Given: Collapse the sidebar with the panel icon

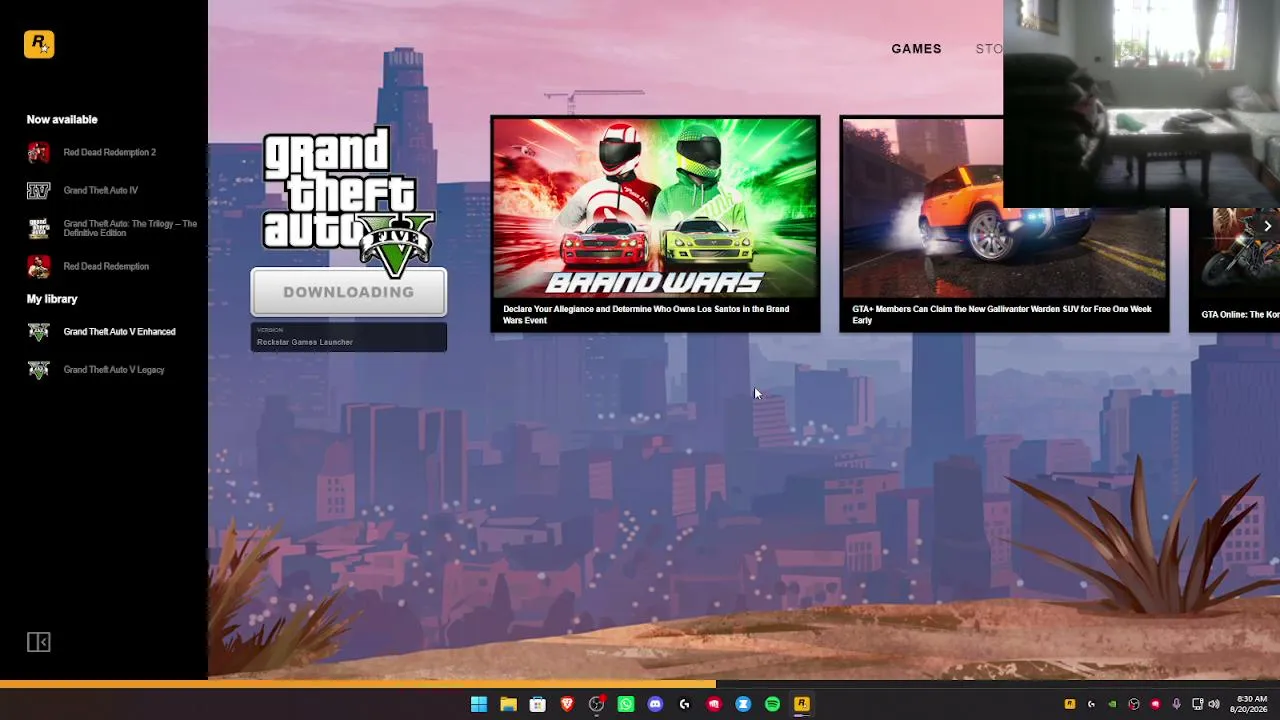Looking at the screenshot, I should tap(38, 642).
